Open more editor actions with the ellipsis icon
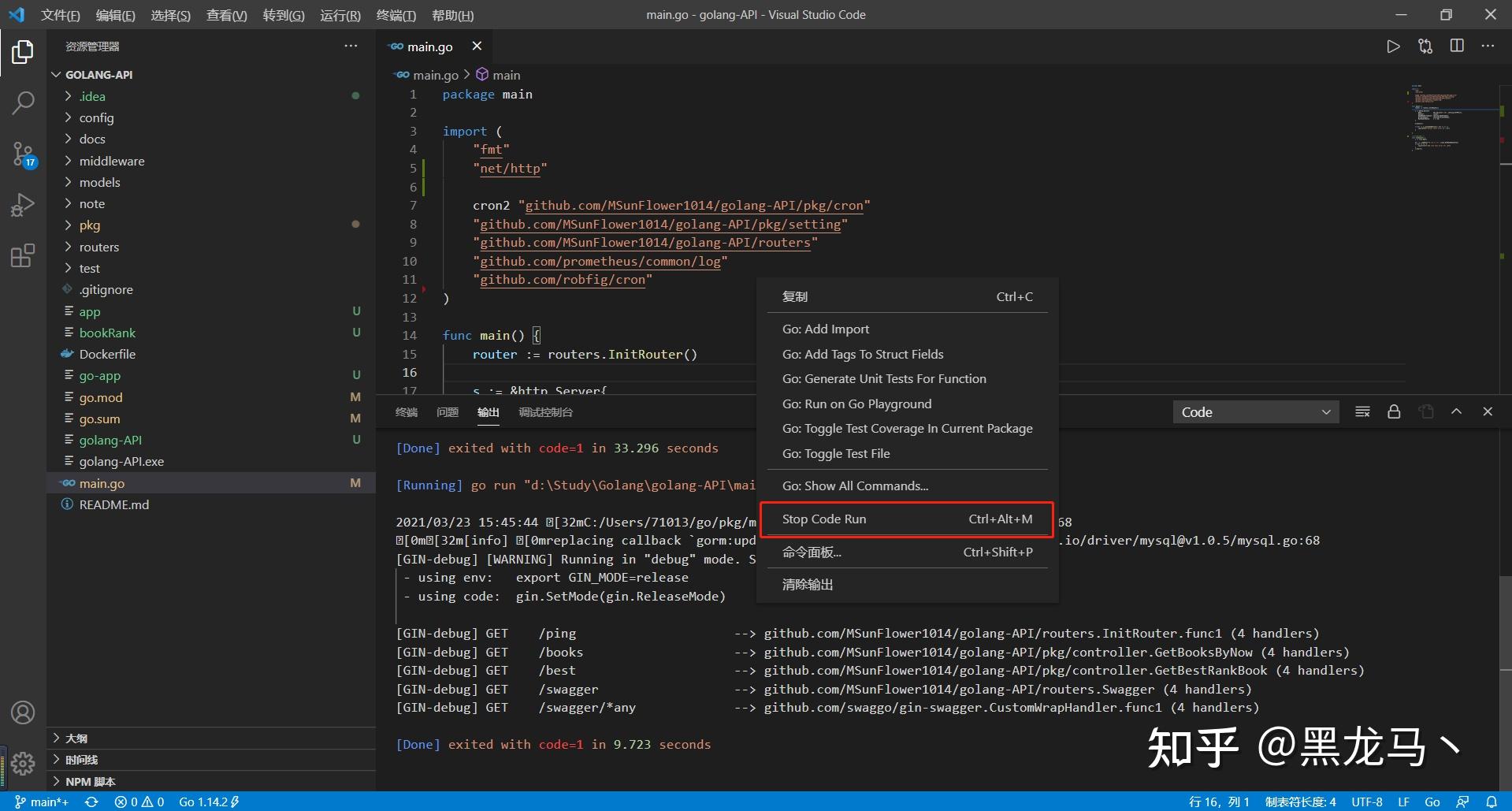 point(1488,46)
